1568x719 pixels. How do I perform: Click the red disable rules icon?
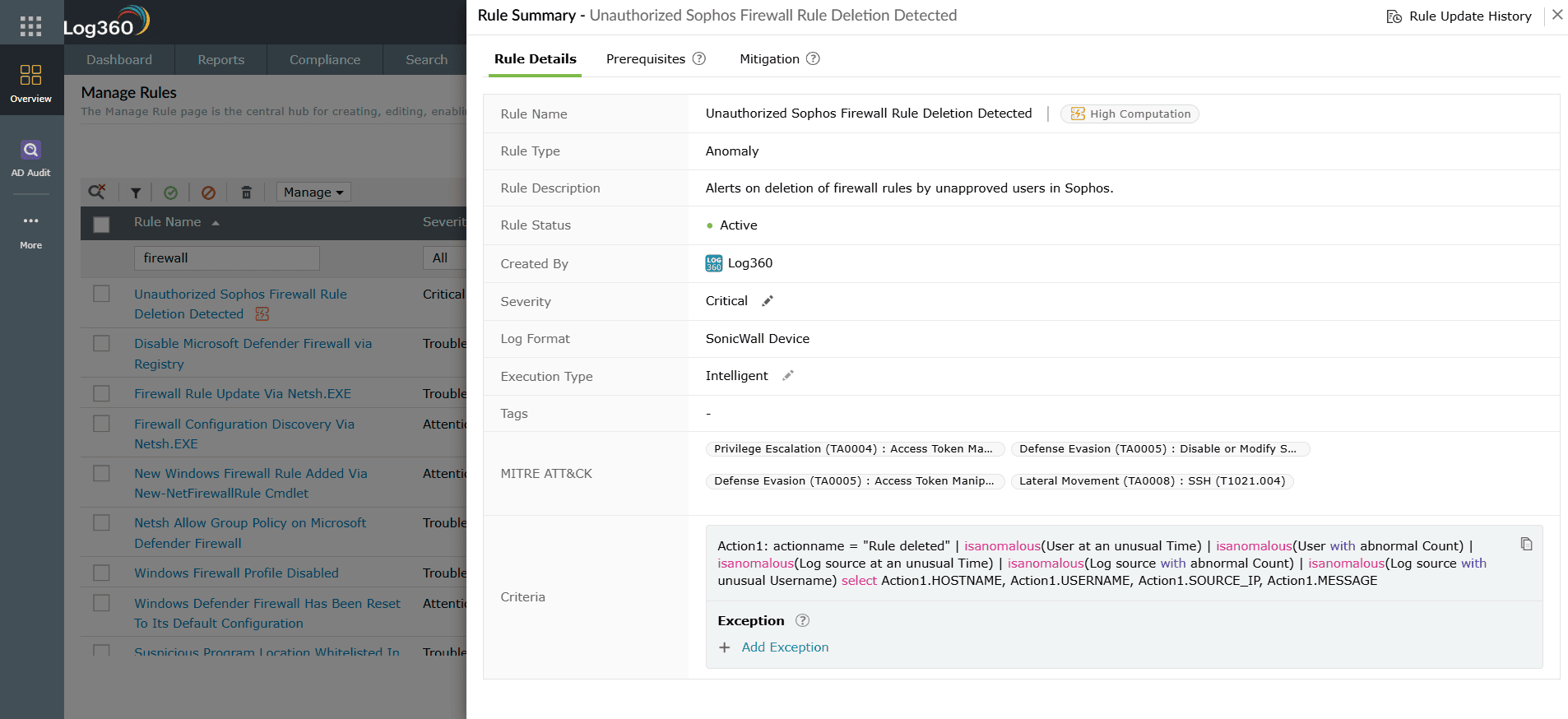click(x=209, y=193)
